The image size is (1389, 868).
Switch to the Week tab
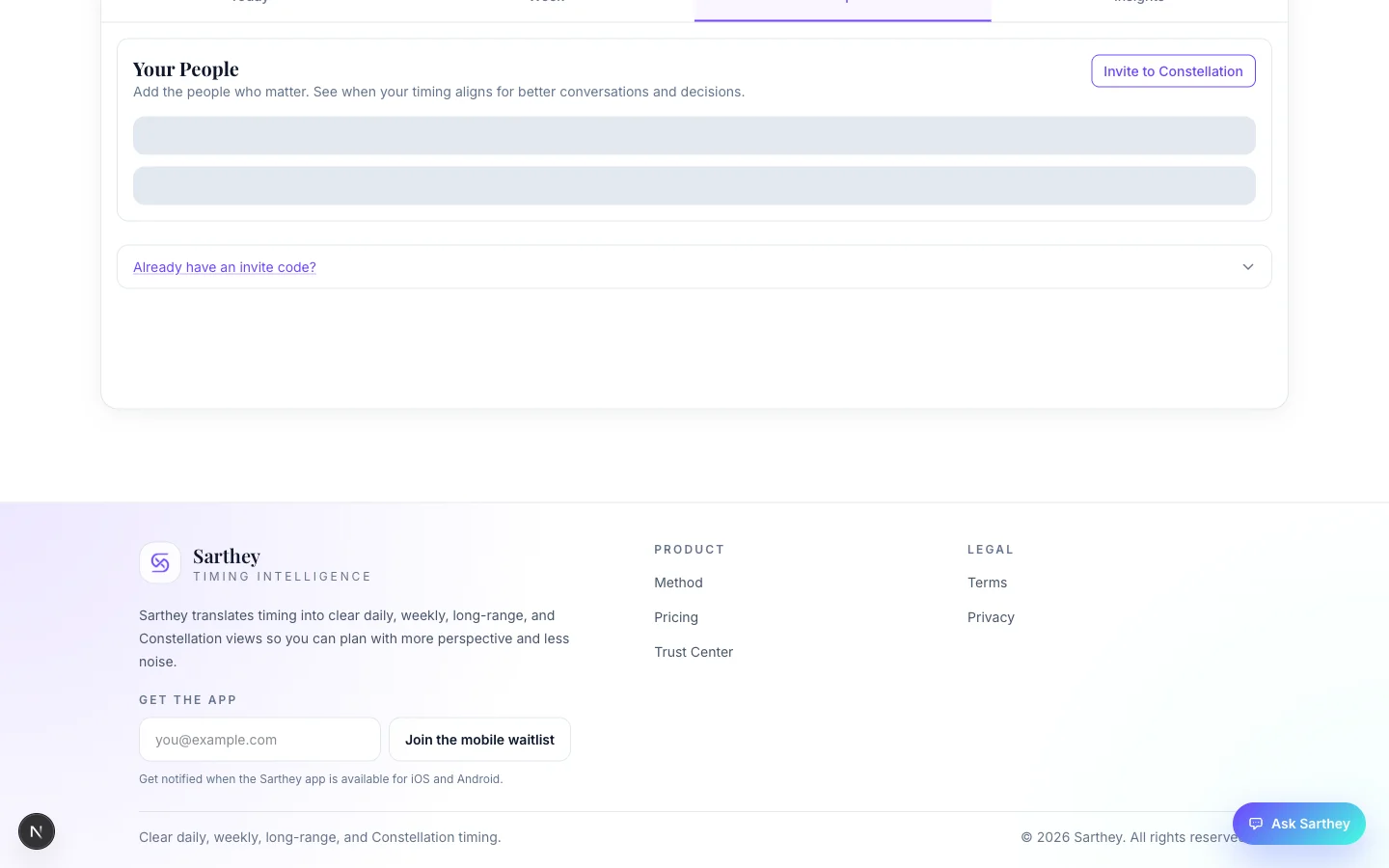[547, 4]
